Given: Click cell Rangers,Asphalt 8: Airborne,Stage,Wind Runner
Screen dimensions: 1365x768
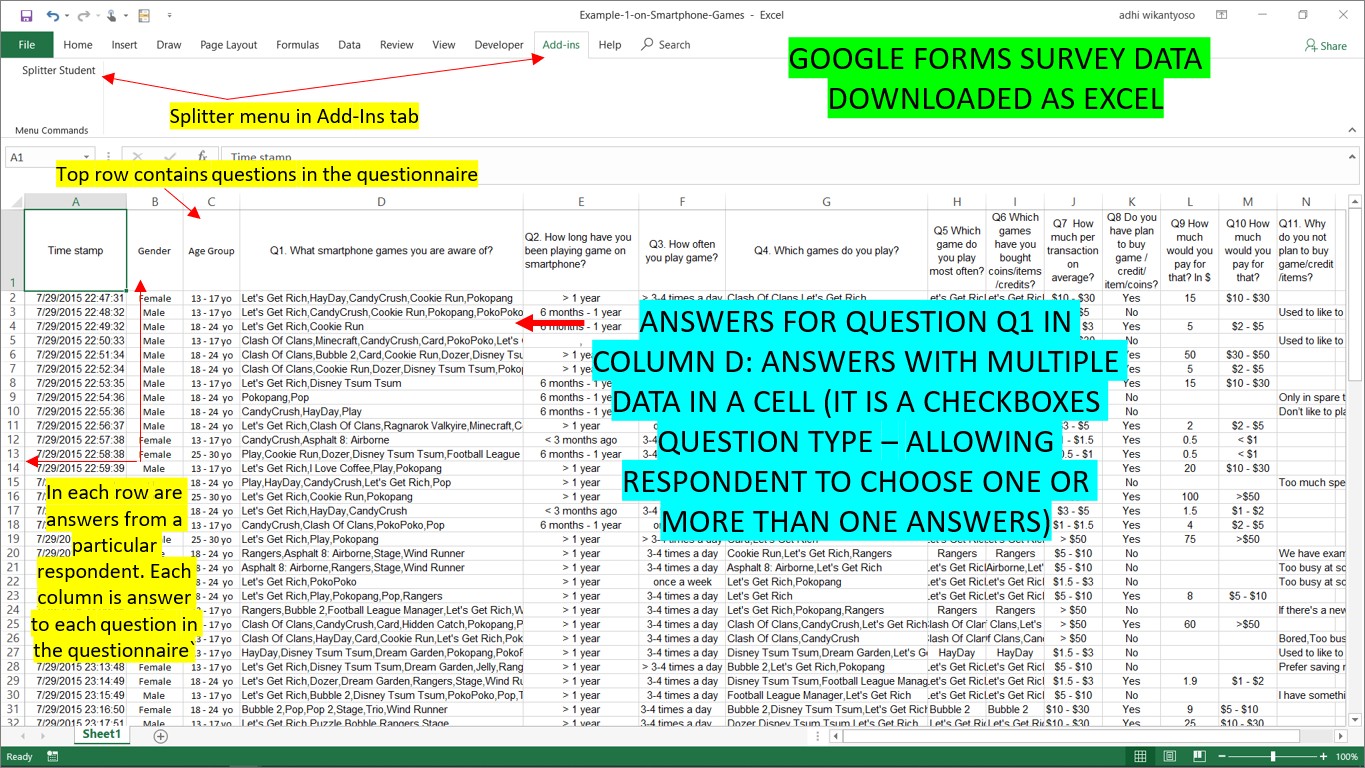Looking at the screenshot, I should coord(381,553).
